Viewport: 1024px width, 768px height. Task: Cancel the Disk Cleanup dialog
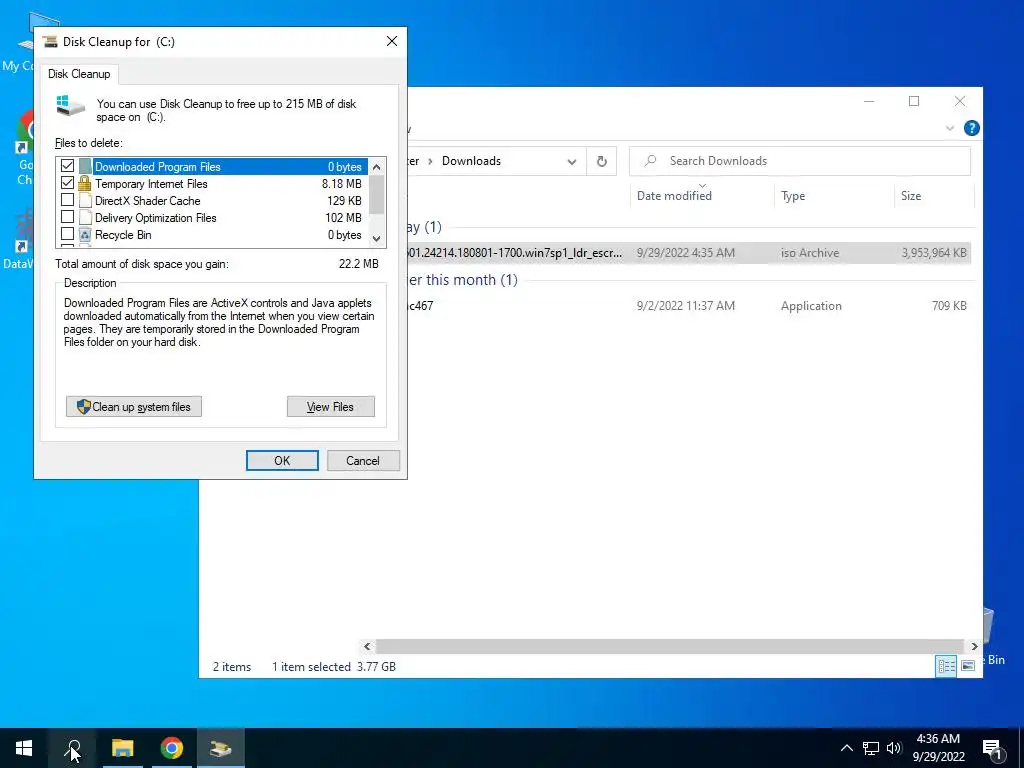[362, 460]
